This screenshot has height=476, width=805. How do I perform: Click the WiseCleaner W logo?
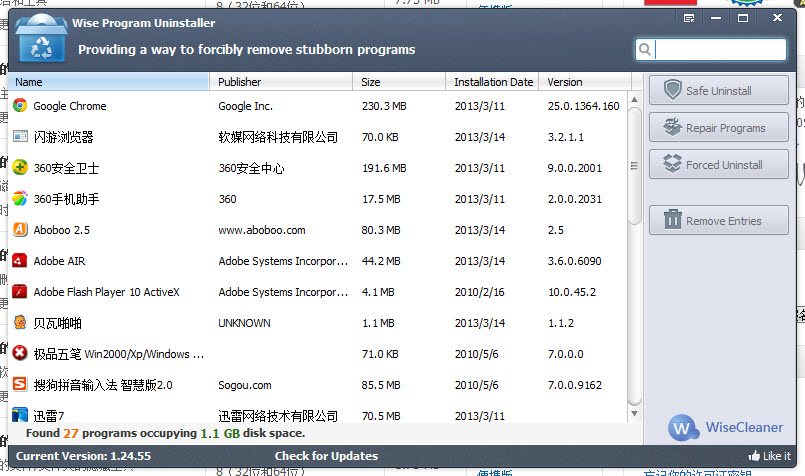tap(683, 428)
